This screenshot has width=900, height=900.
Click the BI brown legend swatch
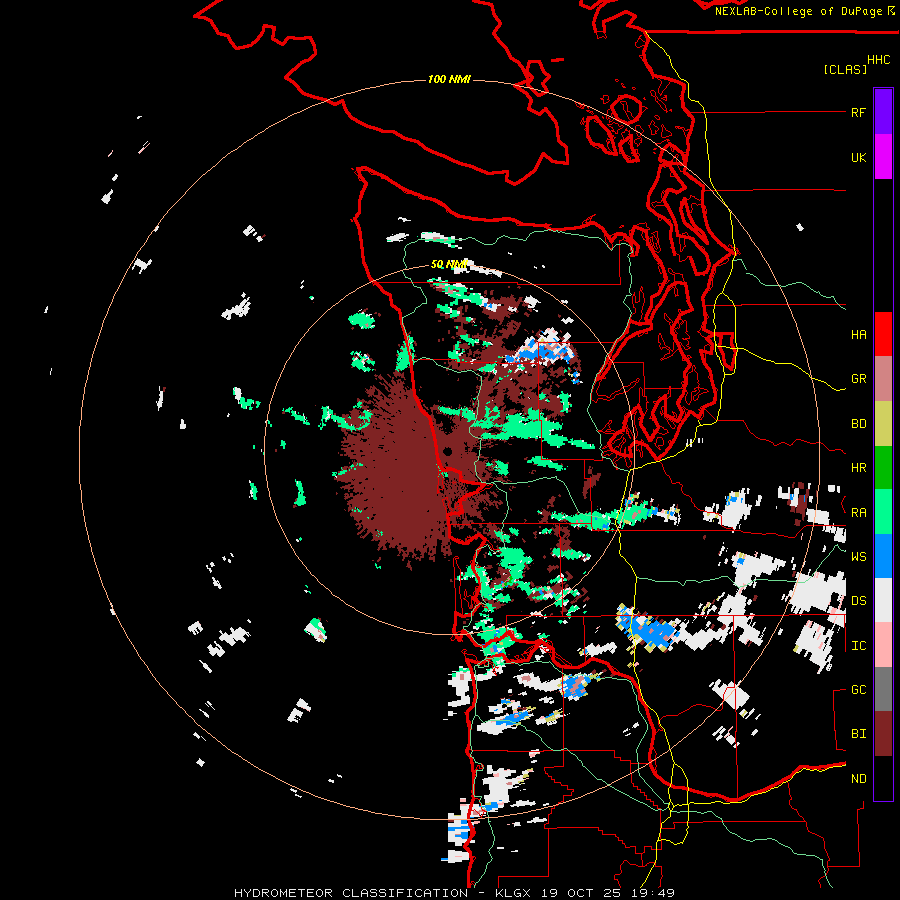click(883, 734)
